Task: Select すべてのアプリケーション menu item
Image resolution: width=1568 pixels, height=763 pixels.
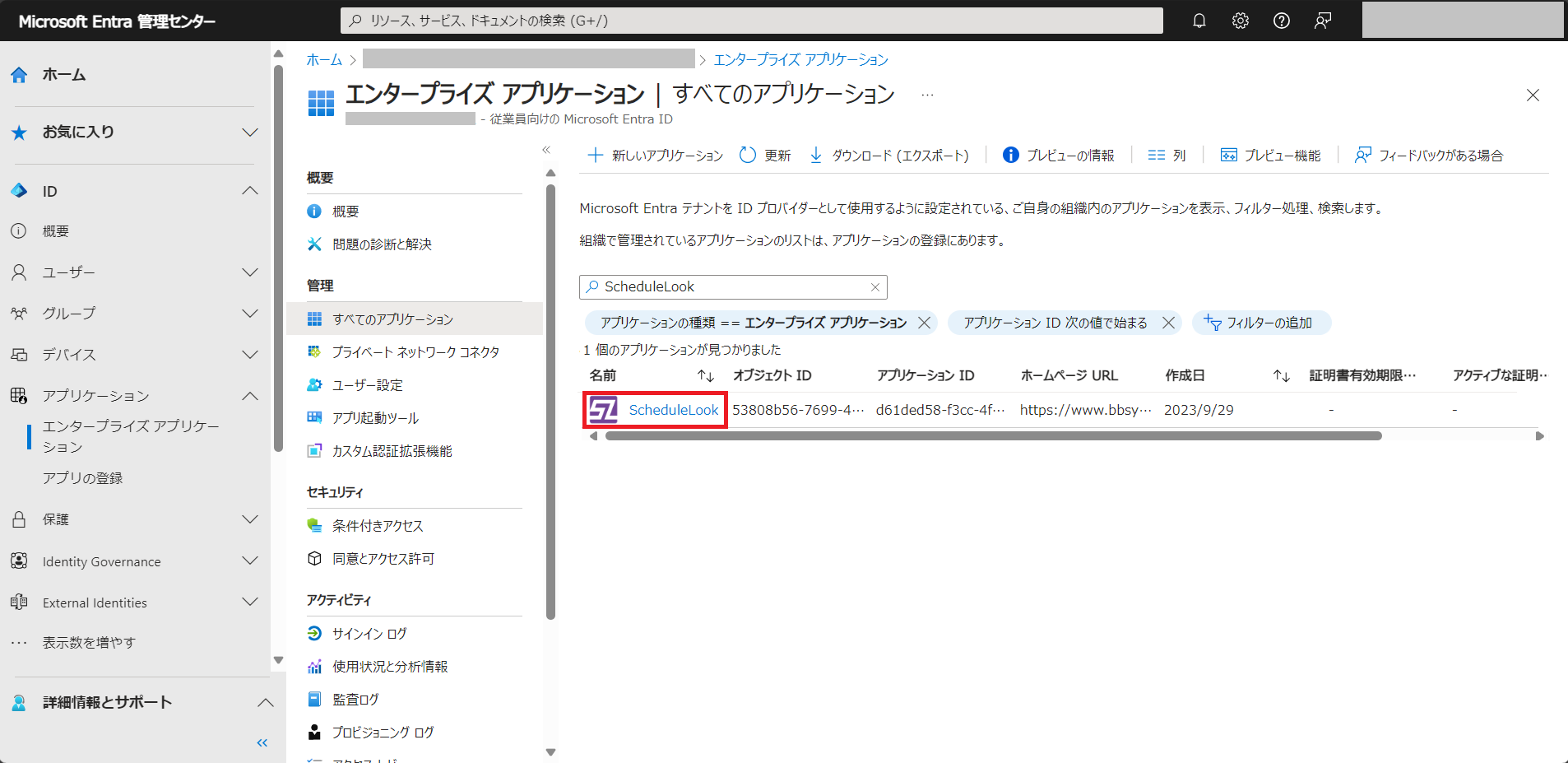Action: pos(415,319)
